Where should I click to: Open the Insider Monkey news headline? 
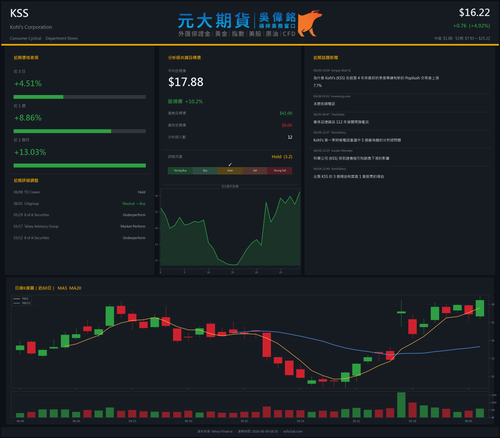(x=351, y=158)
